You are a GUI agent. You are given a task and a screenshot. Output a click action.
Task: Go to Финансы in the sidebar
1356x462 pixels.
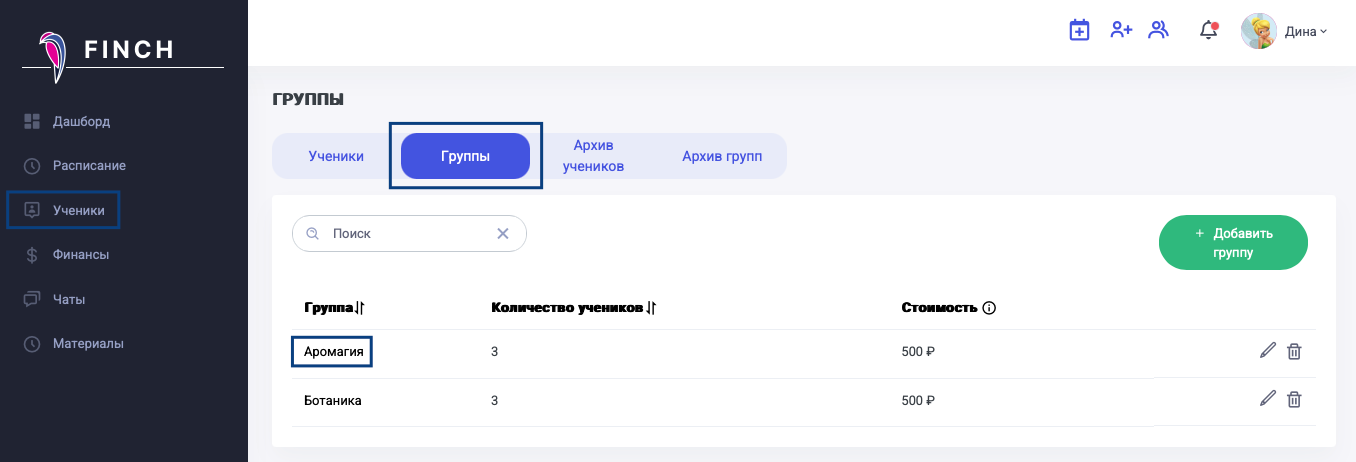pos(80,254)
